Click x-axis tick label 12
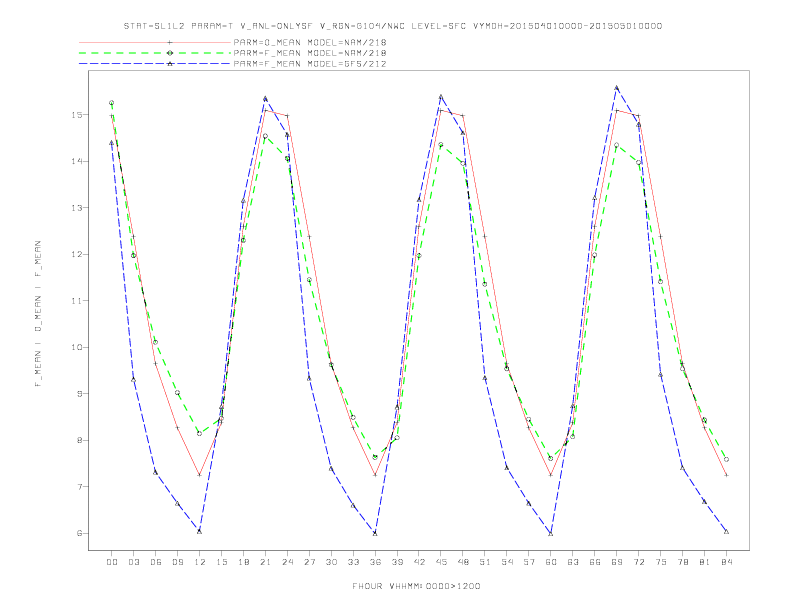 (x=200, y=562)
